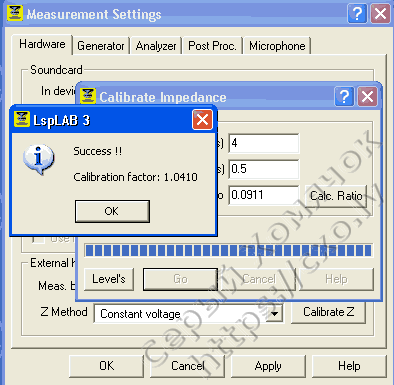Click OK in the LspLAB 3 dialog
The image size is (394, 385).
click(x=112, y=211)
